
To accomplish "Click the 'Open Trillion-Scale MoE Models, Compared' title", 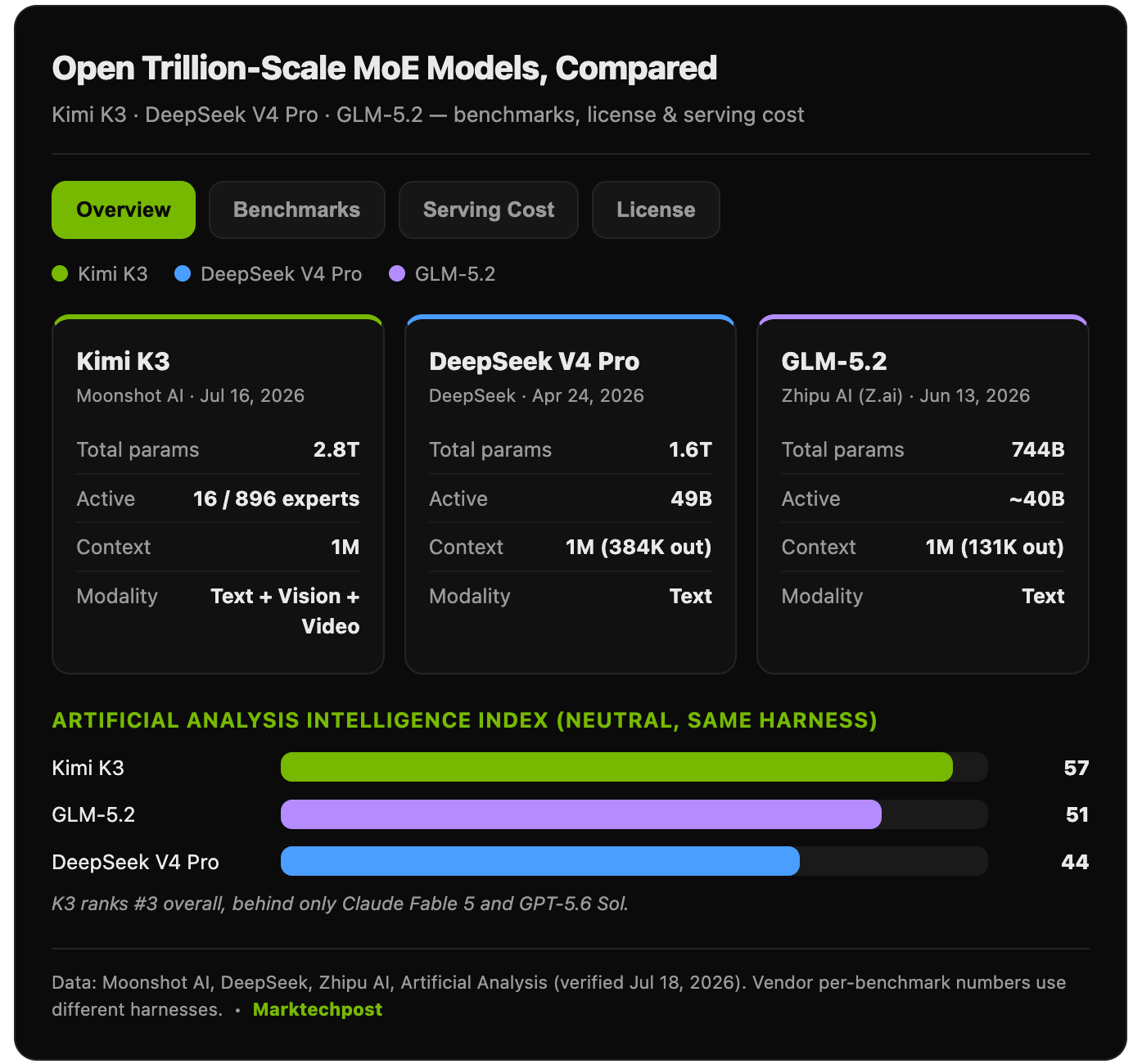I will pyautogui.click(x=385, y=69).
